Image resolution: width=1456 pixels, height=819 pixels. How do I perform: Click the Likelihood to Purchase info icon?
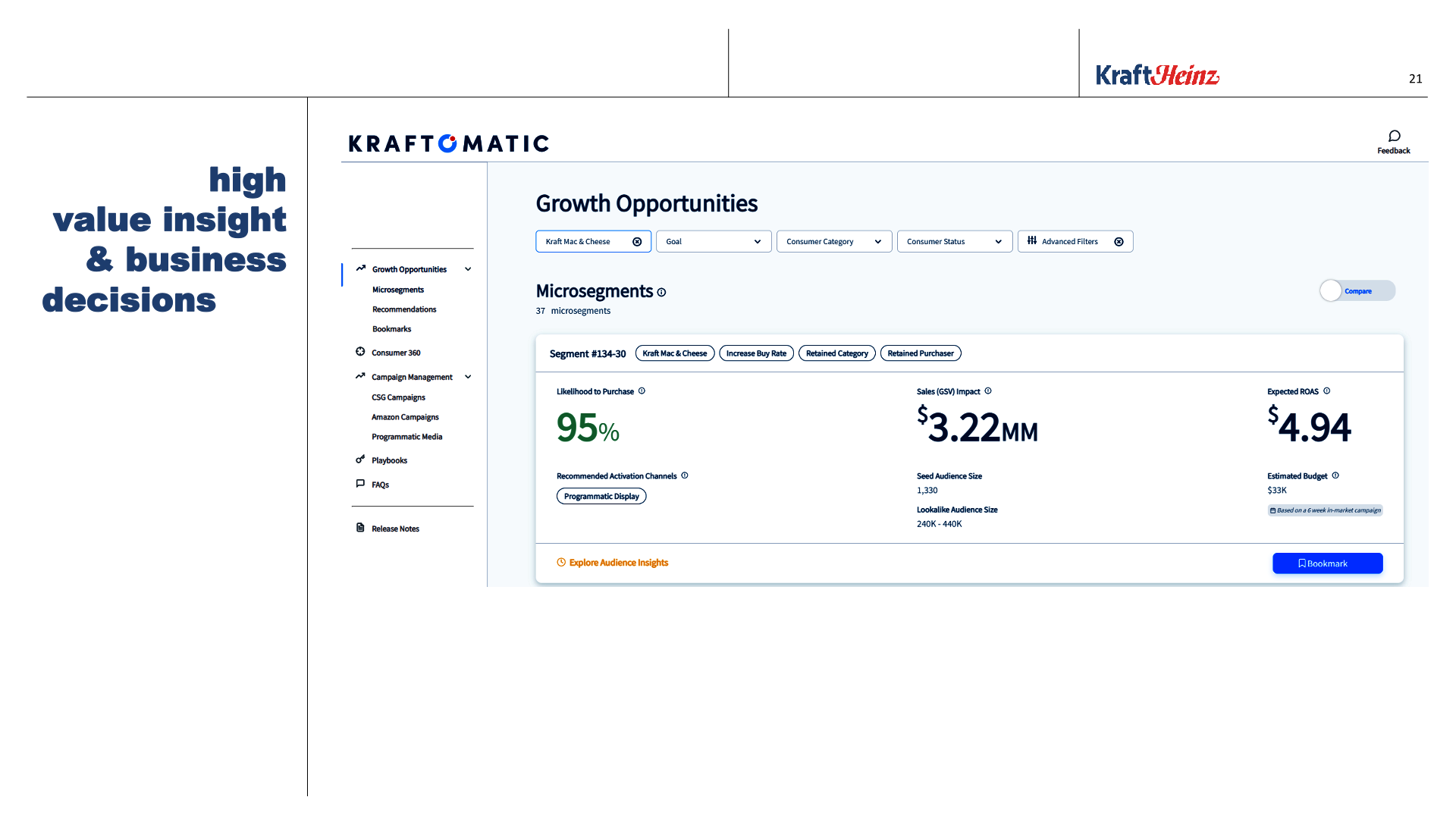click(x=642, y=391)
